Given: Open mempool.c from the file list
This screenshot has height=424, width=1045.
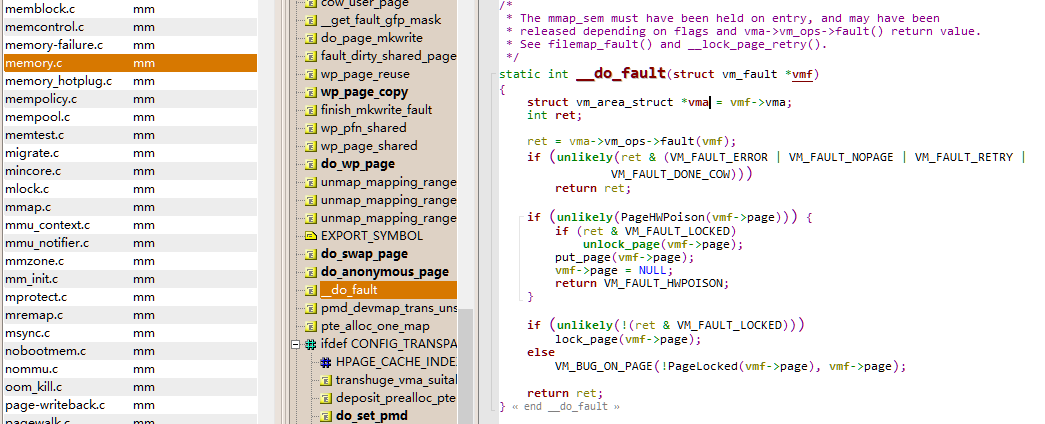Looking at the screenshot, I should (129, 117).
